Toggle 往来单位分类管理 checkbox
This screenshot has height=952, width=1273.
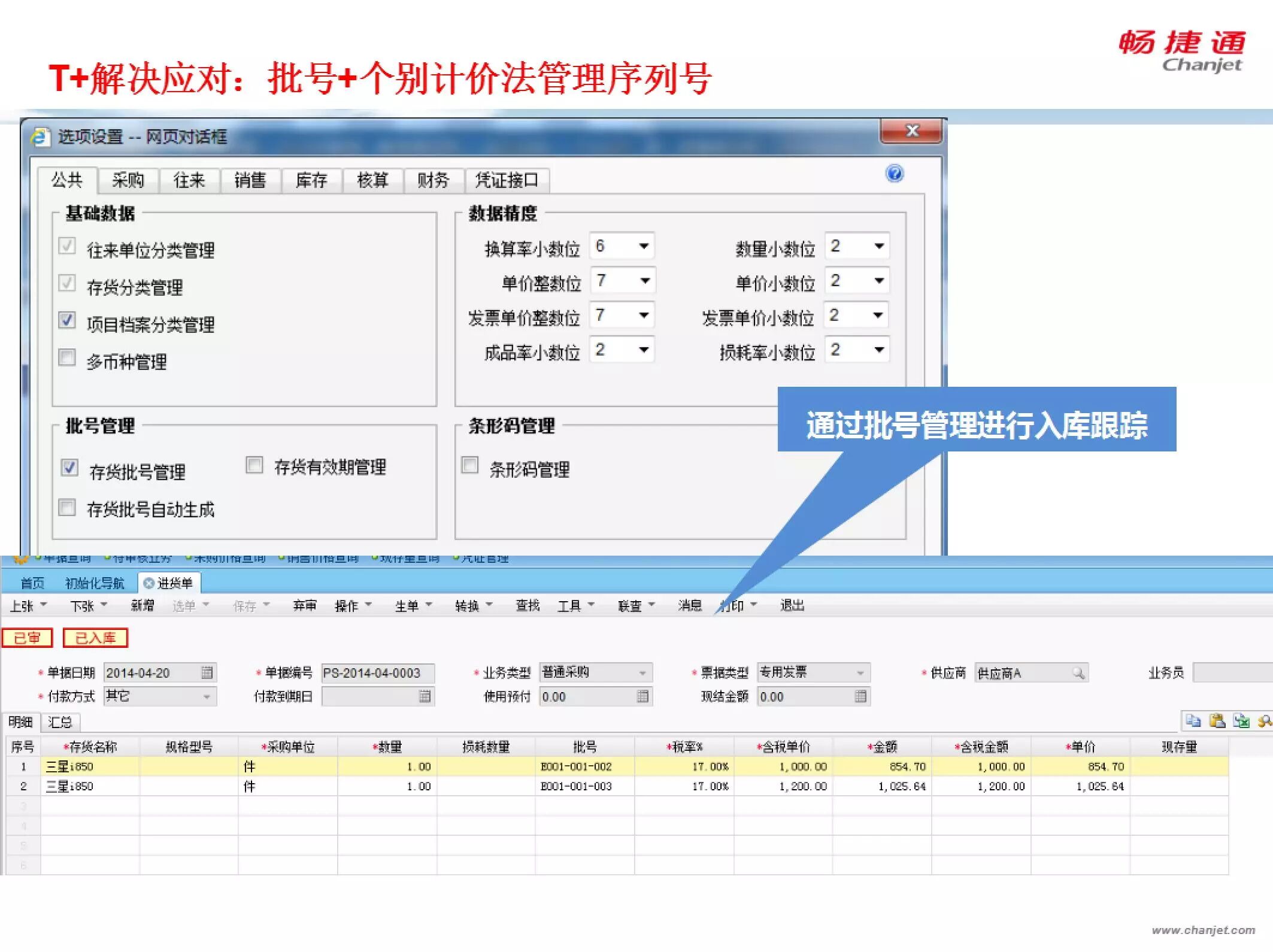click(x=67, y=246)
